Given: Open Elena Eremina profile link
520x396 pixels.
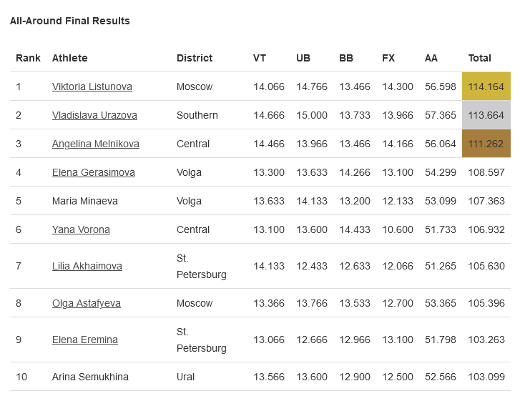Looking at the screenshot, I should (85, 340).
